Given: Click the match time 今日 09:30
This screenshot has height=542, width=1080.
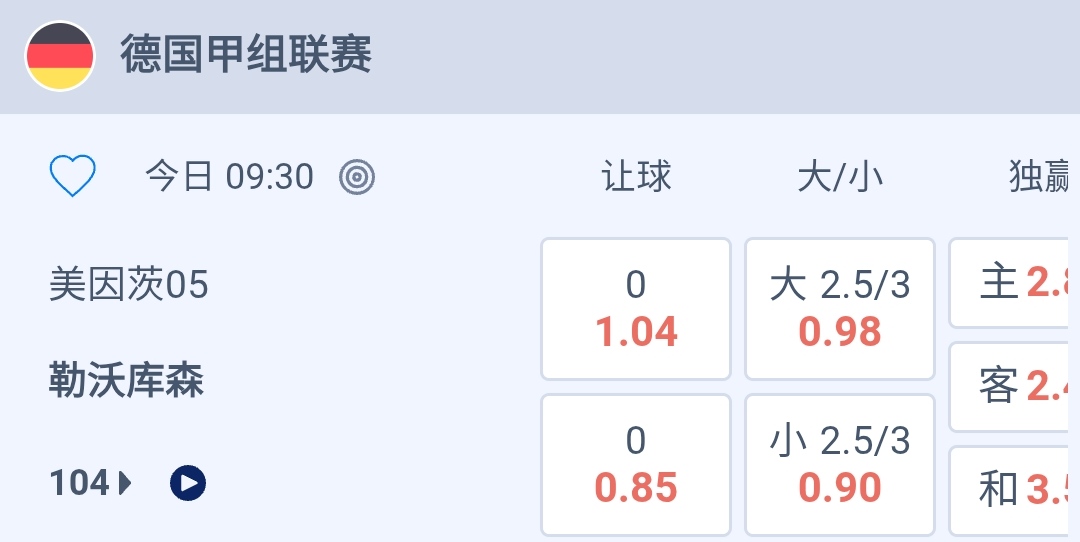Looking at the screenshot, I should [230, 177].
